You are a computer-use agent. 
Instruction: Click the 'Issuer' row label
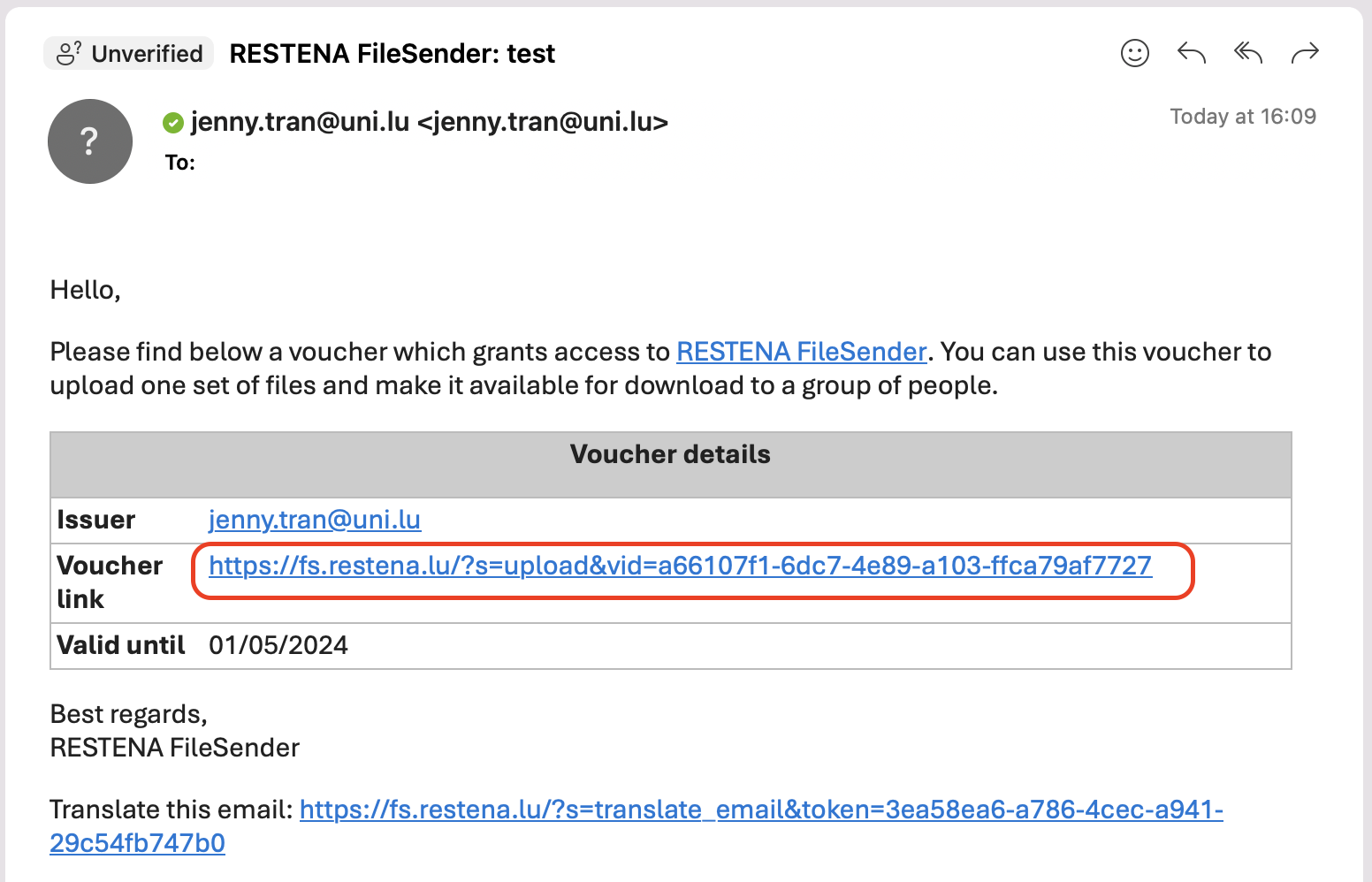click(96, 520)
